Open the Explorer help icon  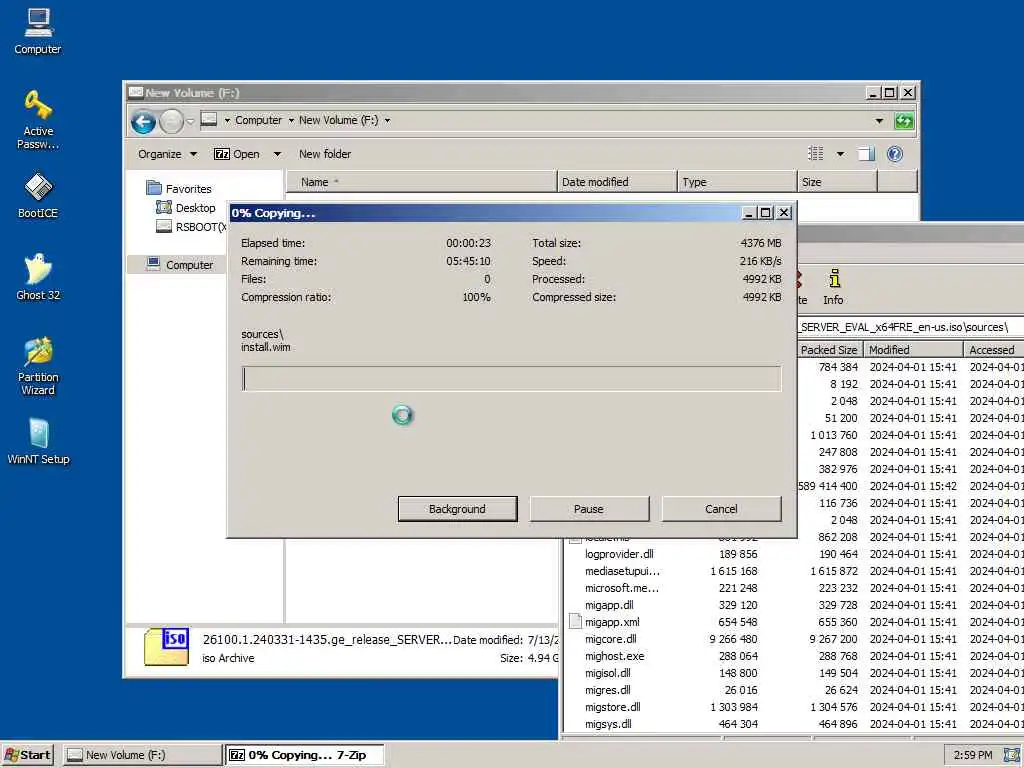pos(895,154)
